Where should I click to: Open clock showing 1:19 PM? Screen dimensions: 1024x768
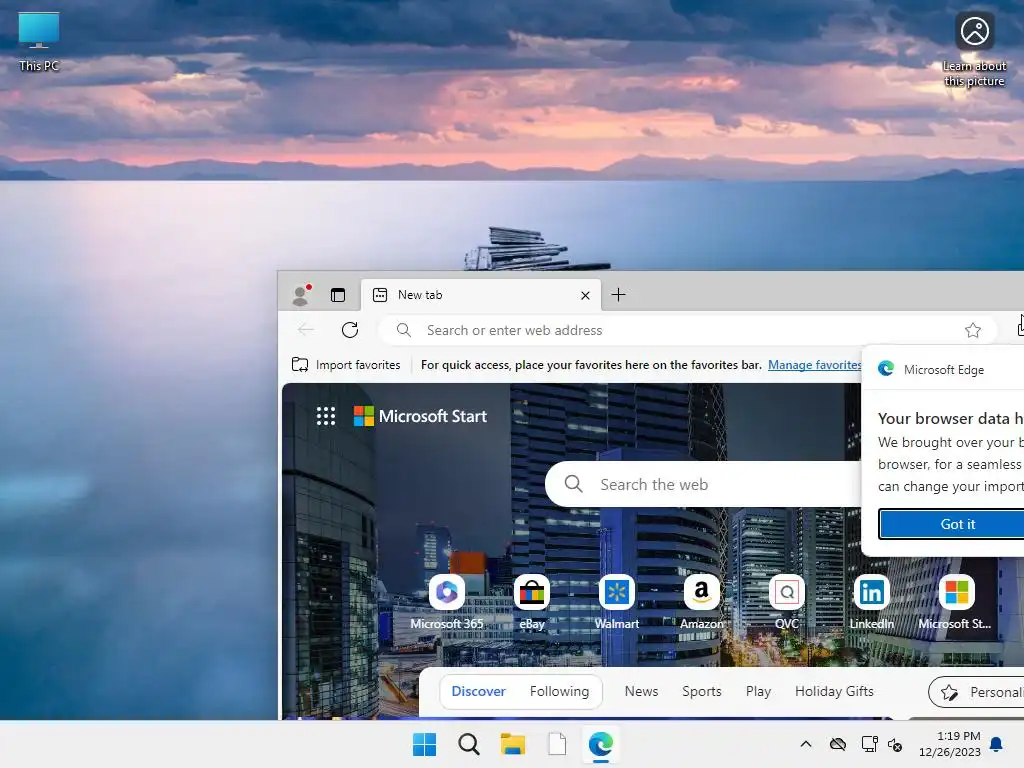tap(949, 744)
